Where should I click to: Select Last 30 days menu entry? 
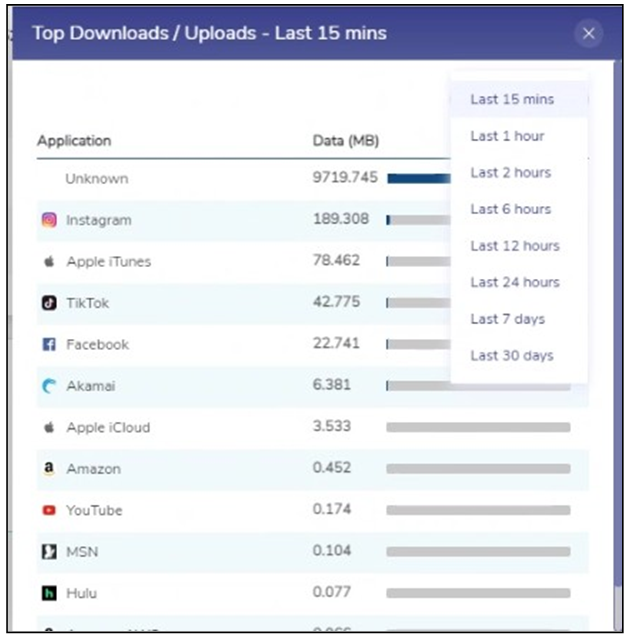pyautogui.click(x=512, y=356)
